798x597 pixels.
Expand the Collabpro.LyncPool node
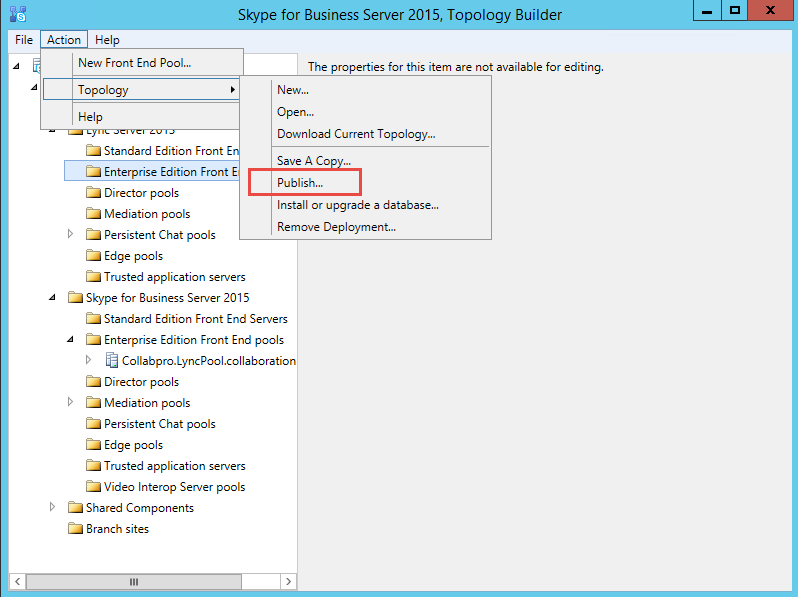point(89,360)
